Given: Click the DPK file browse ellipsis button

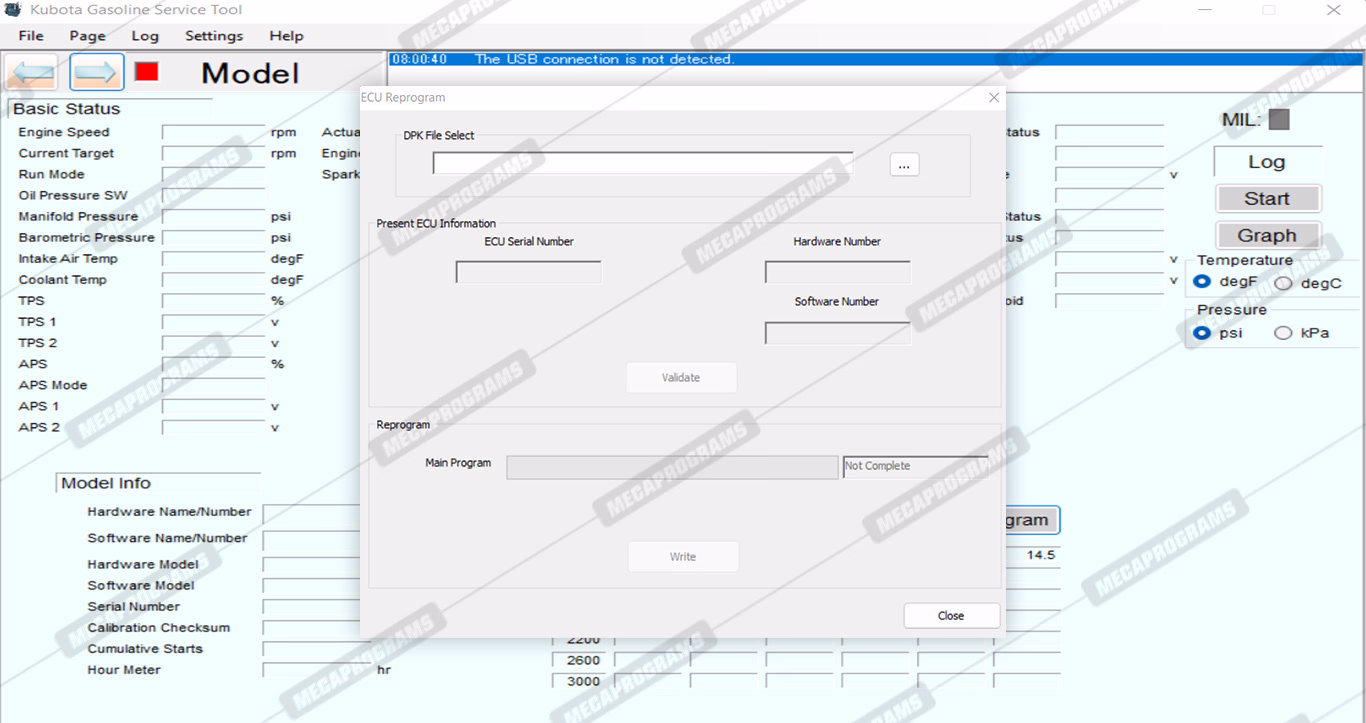Looking at the screenshot, I should (x=904, y=166).
